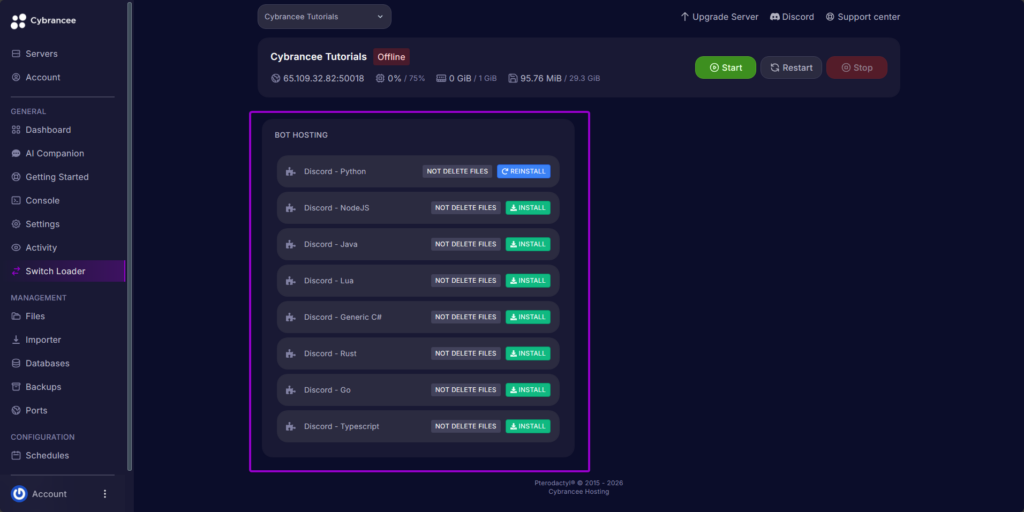Install the Discord - Typescript loader
Screen dimensions: 1024x512
tap(528, 426)
